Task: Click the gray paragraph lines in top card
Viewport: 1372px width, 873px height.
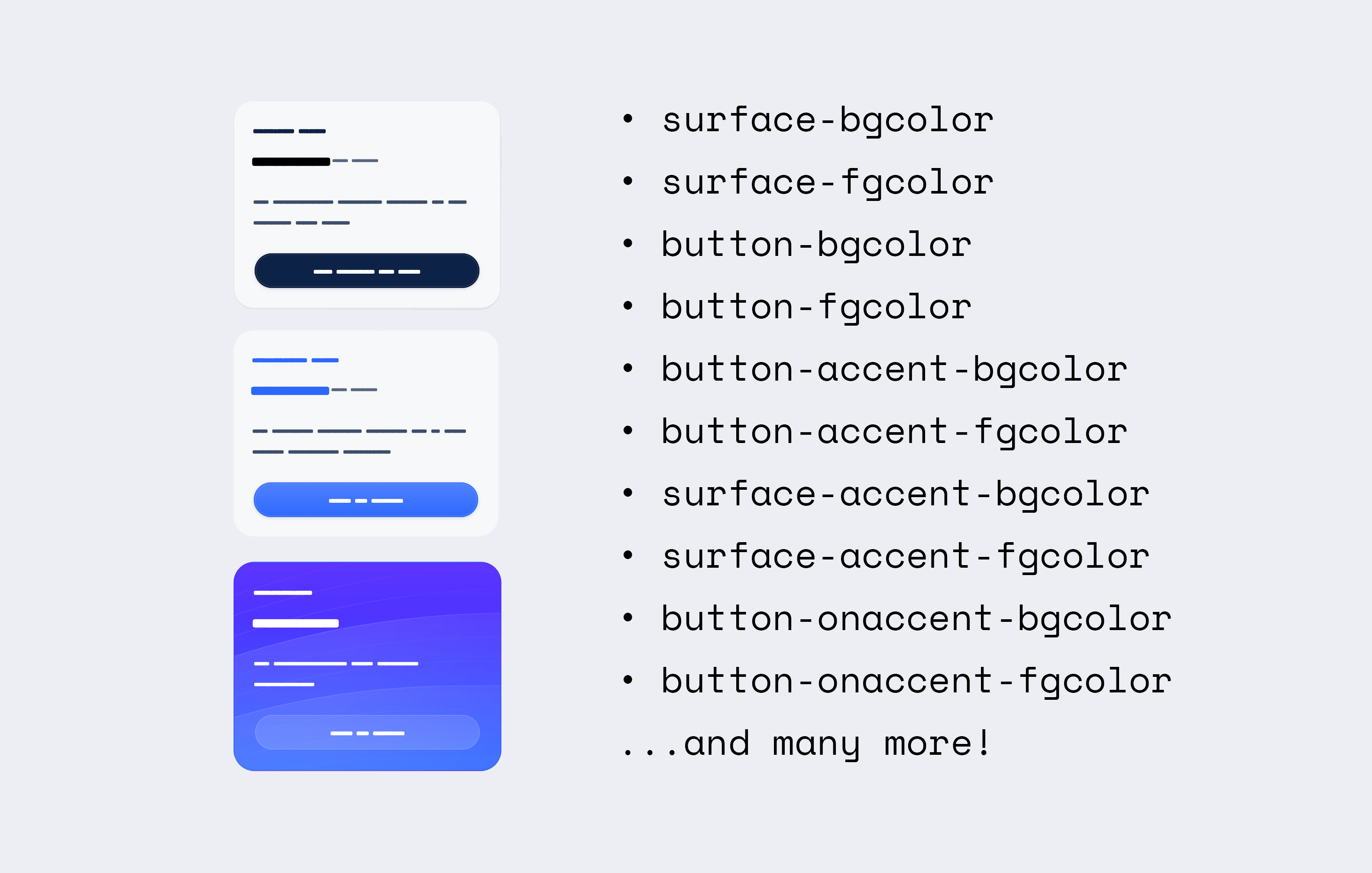Action: coord(359,212)
